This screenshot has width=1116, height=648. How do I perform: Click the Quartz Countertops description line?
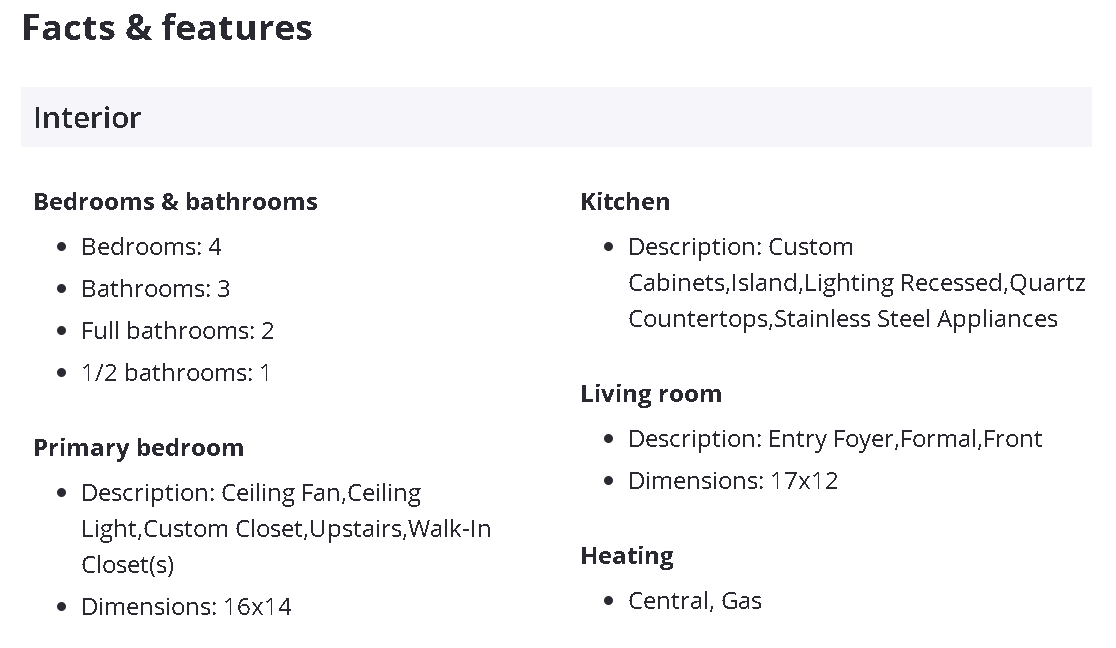[856, 283]
